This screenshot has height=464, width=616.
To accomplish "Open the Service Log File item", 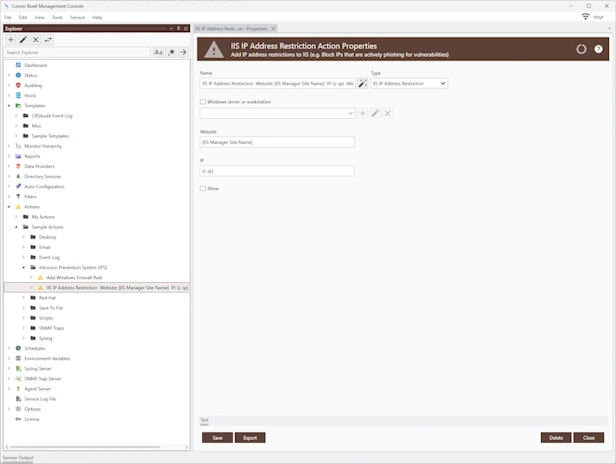I will tap(40, 399).
